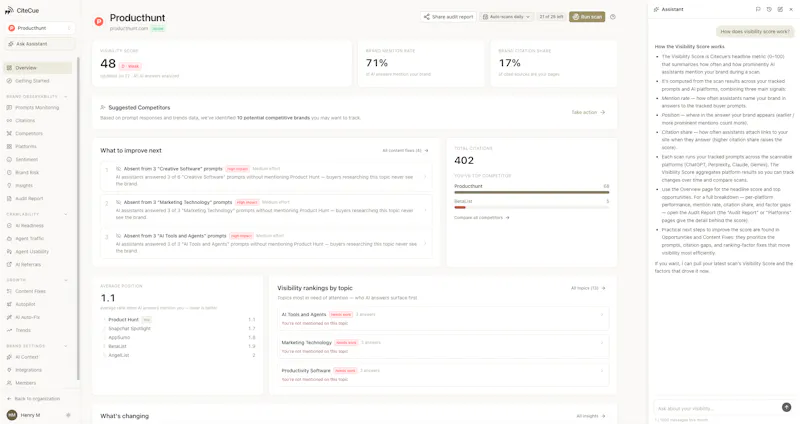Click the CiteCue logo icon

(x=9, y=10)
